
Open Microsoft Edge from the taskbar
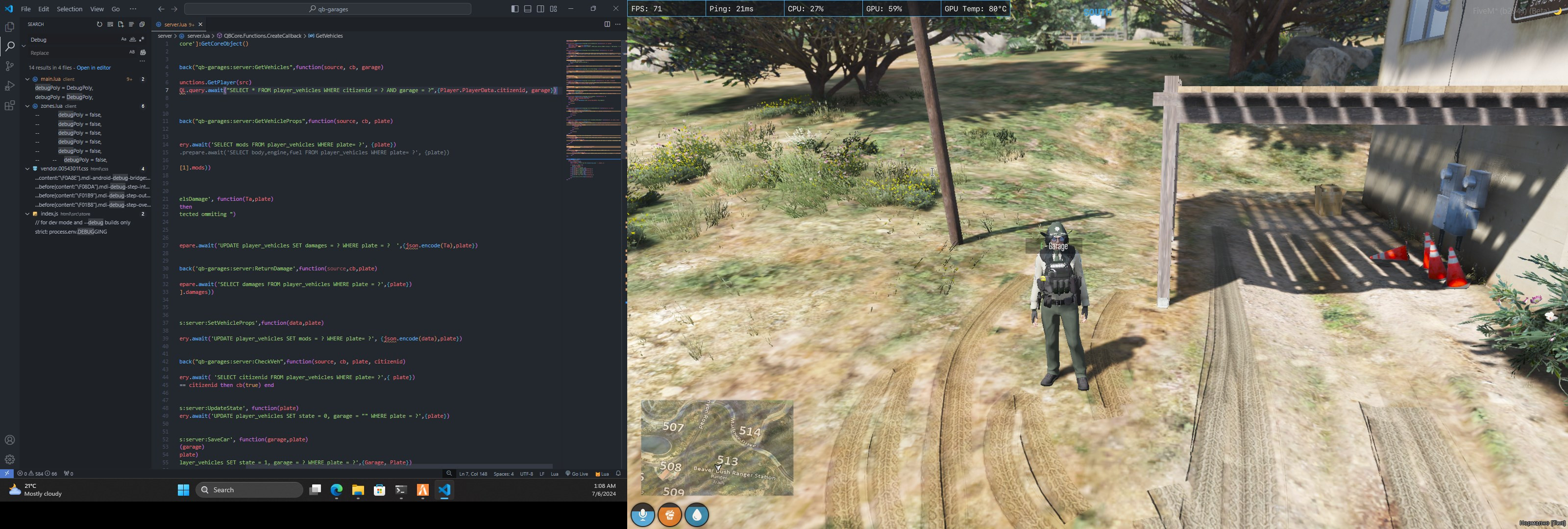pyautogui.click(x=337, y=490)
